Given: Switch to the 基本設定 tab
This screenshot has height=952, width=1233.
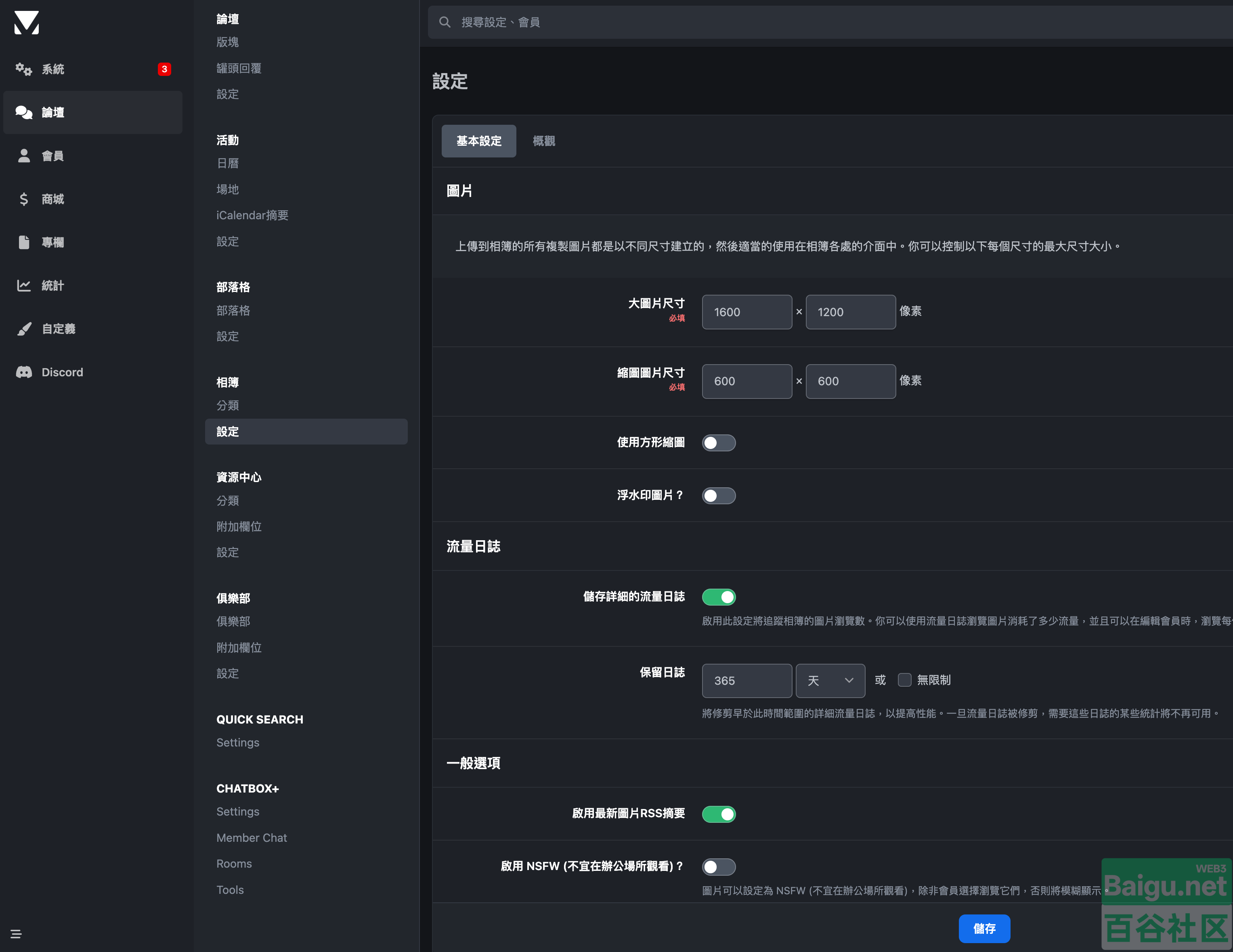Looking at the screenshot, I should [x=479, y=141].
